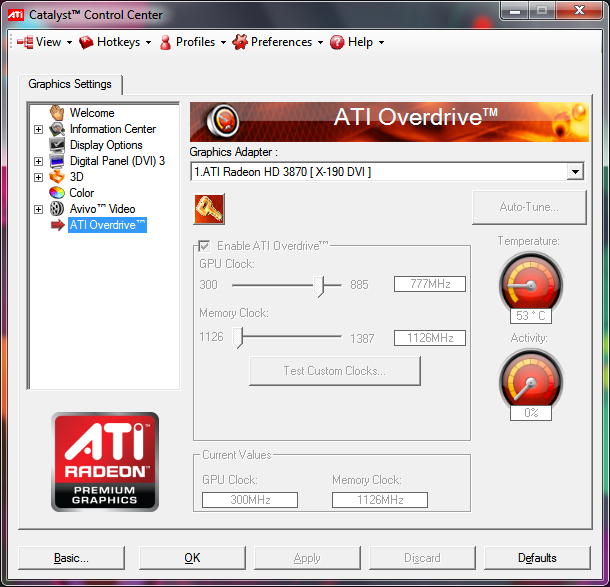Image resolution: width=610 pixels, height=587 pixels.
Task: Select Digital Panel (DVI) 3 label
Action: click(117, 161)
